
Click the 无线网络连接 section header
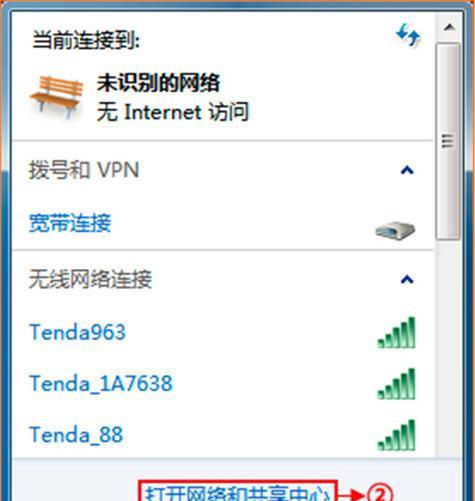point(90,279)
